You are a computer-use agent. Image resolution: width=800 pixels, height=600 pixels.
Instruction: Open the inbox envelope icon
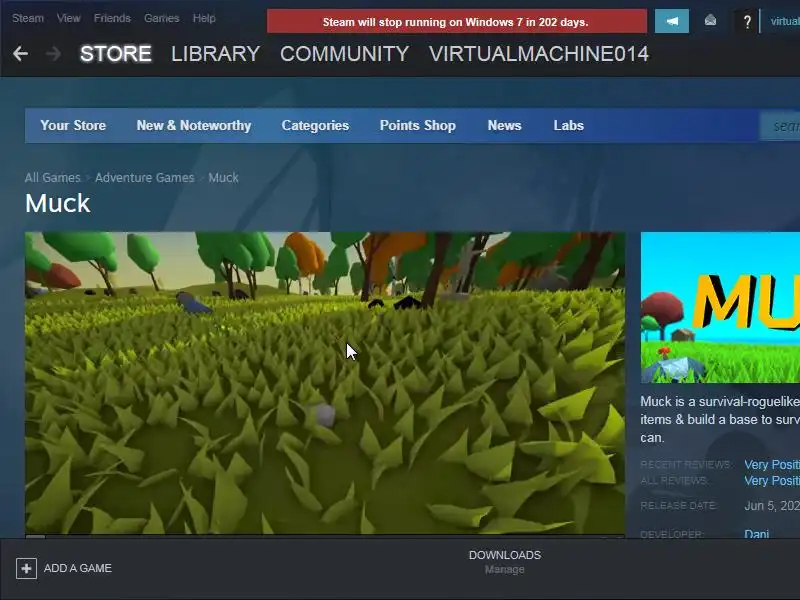point(710,21)
